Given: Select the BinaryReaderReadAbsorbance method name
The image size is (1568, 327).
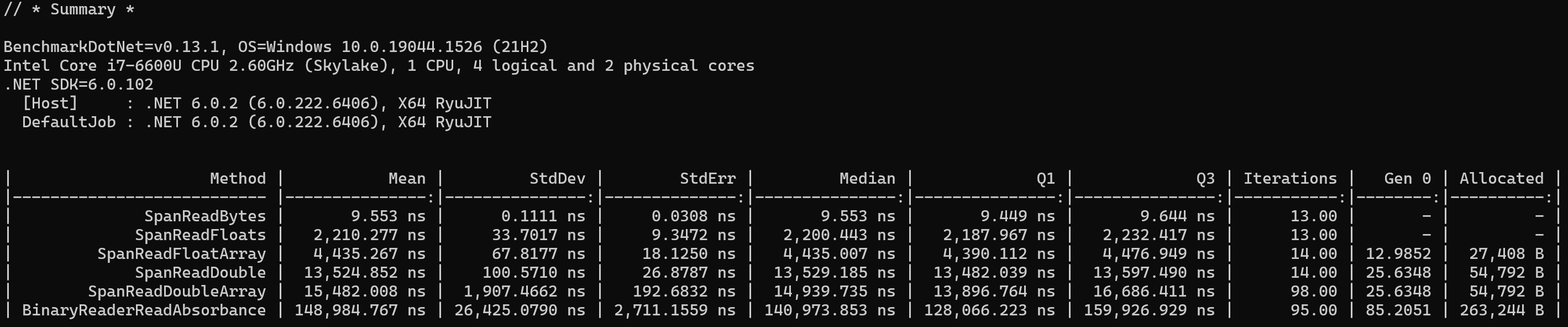Looking at the screenshot, I should [x=144, y=310].
